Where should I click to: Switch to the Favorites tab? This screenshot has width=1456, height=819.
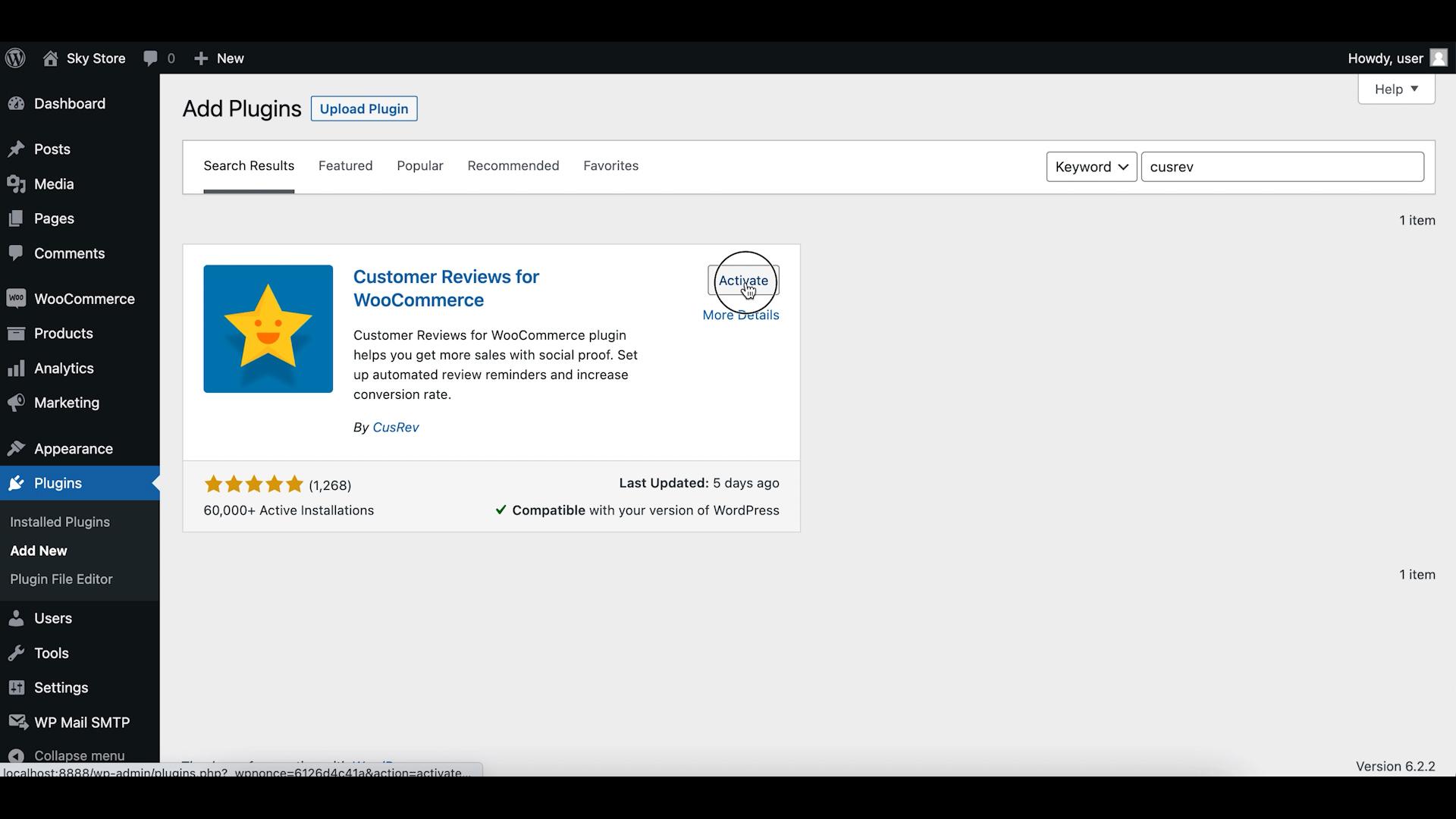click(610, 166)
